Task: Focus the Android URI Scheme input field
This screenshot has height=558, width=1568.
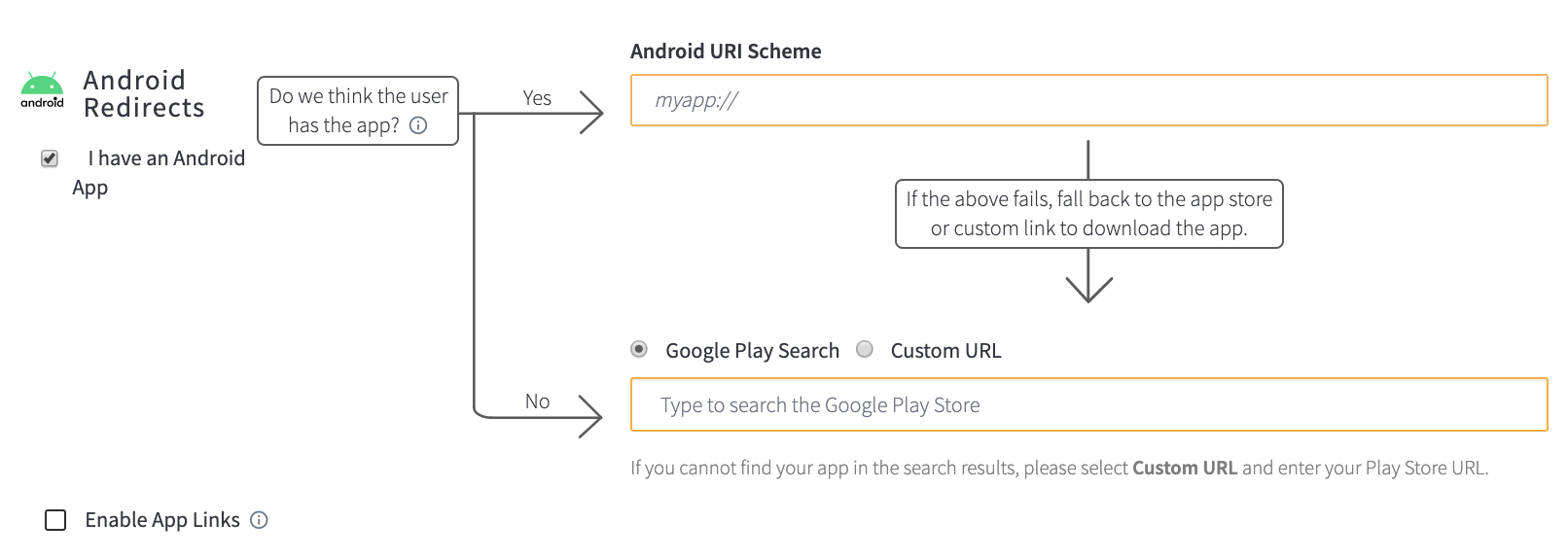Action: click(x=1088, y=100)
